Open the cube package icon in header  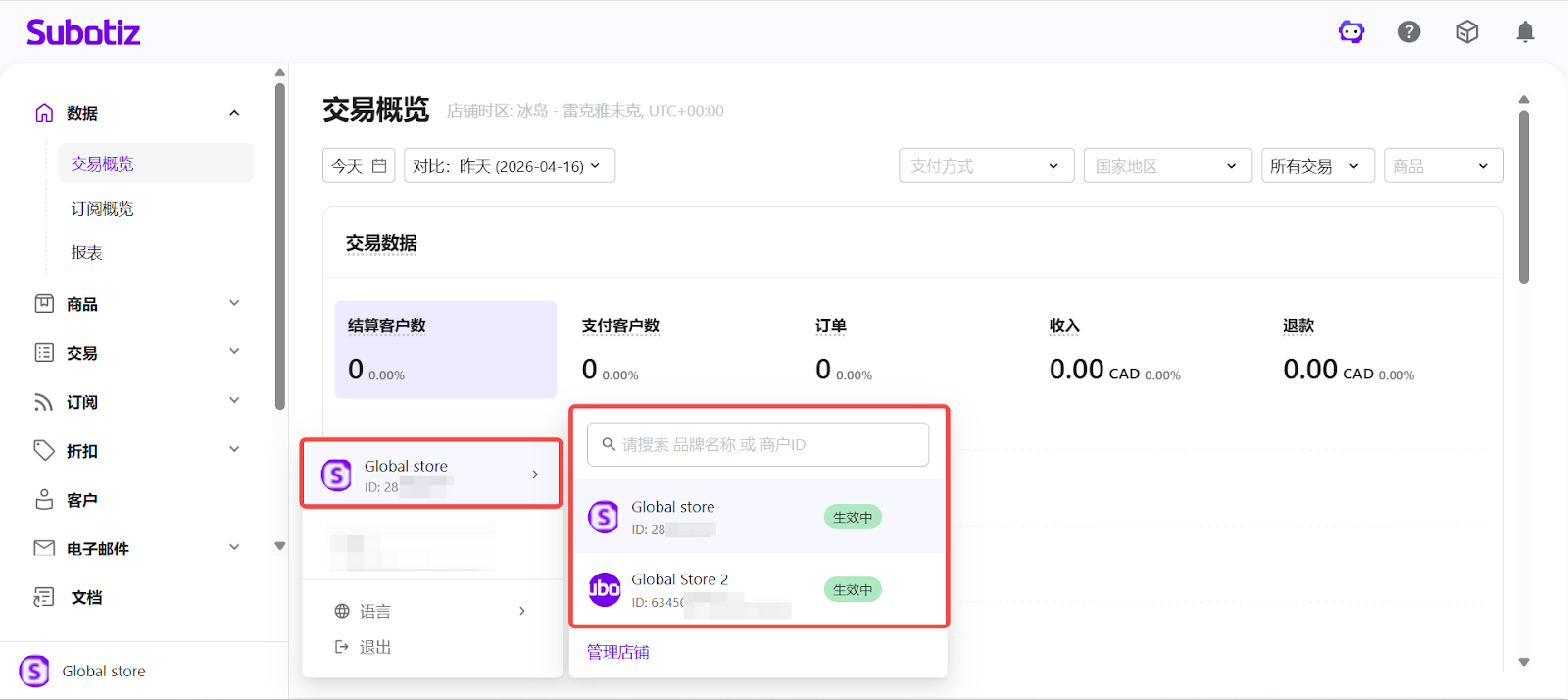[x=1467, y=32]
